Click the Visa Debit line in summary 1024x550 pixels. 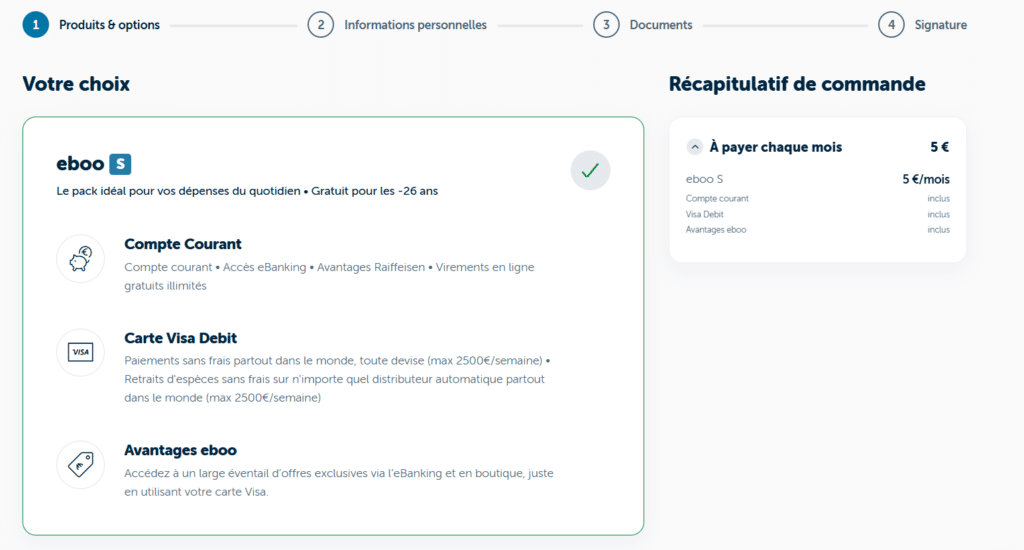tap(704, 214)
